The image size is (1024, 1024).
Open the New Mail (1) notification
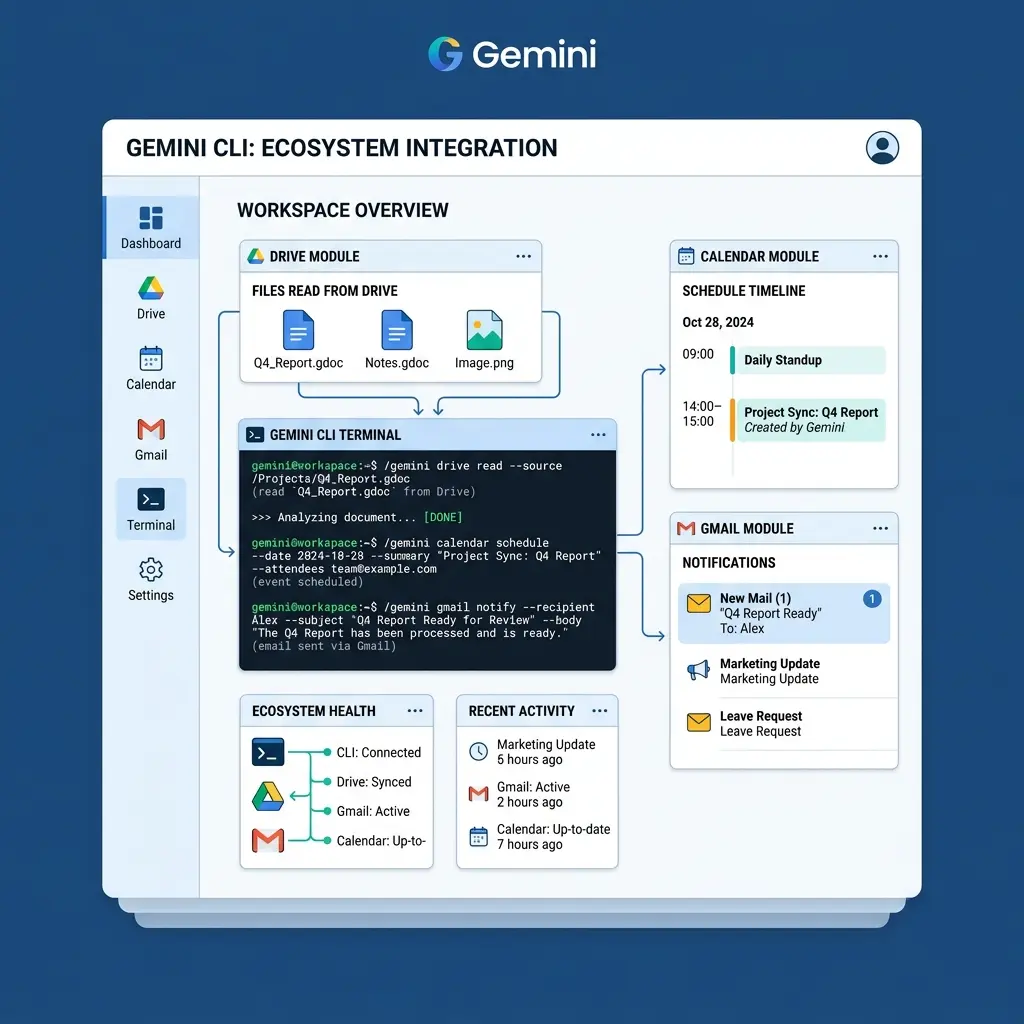tap(784, 613)
